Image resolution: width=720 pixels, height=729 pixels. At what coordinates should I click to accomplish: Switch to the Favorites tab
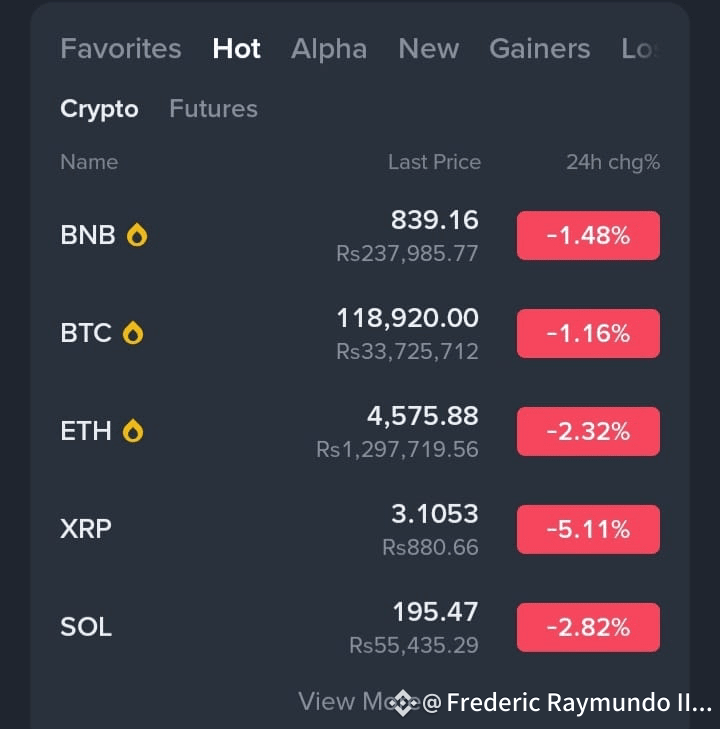coord(121,48)
